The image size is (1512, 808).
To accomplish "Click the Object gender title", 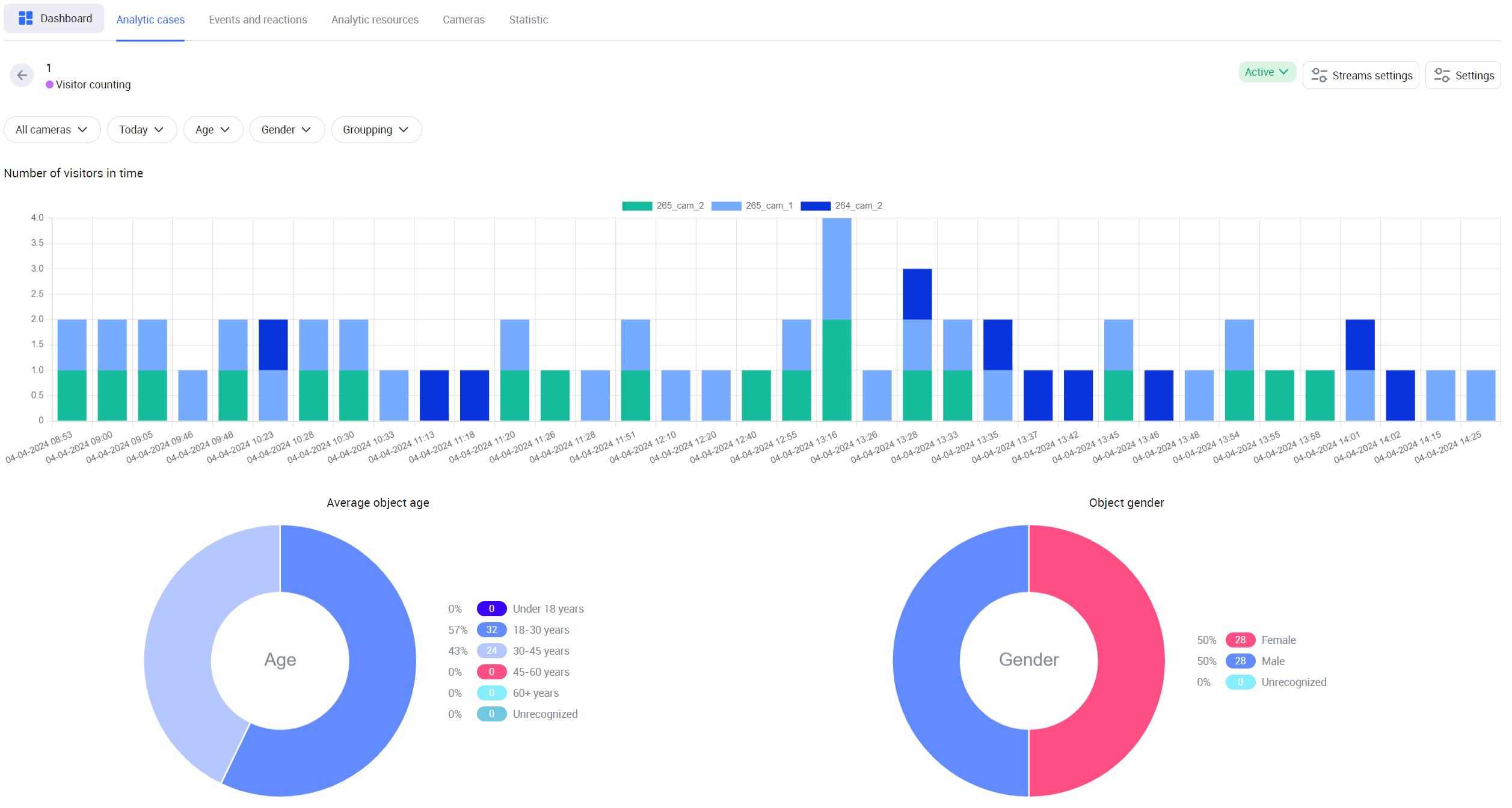I will pyautogui.click(x=1126, y=503).
